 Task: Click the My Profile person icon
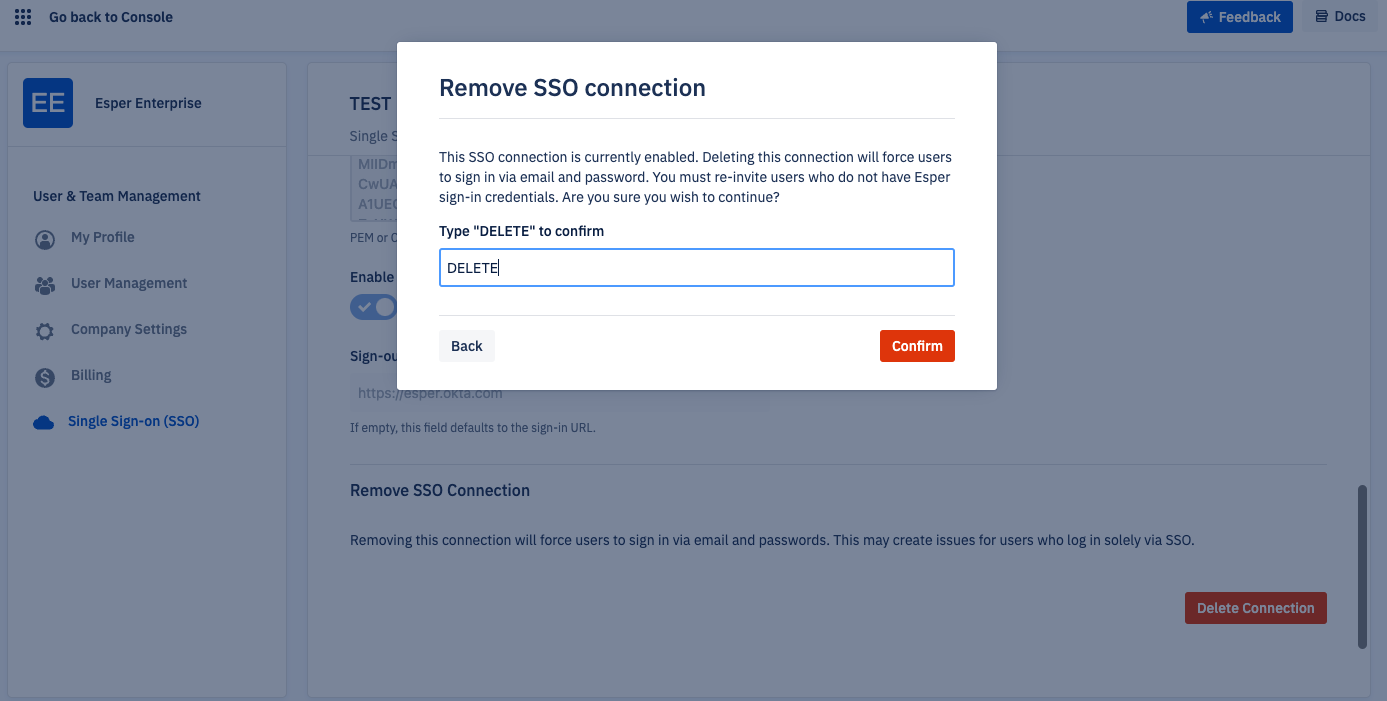coord(45,239)
